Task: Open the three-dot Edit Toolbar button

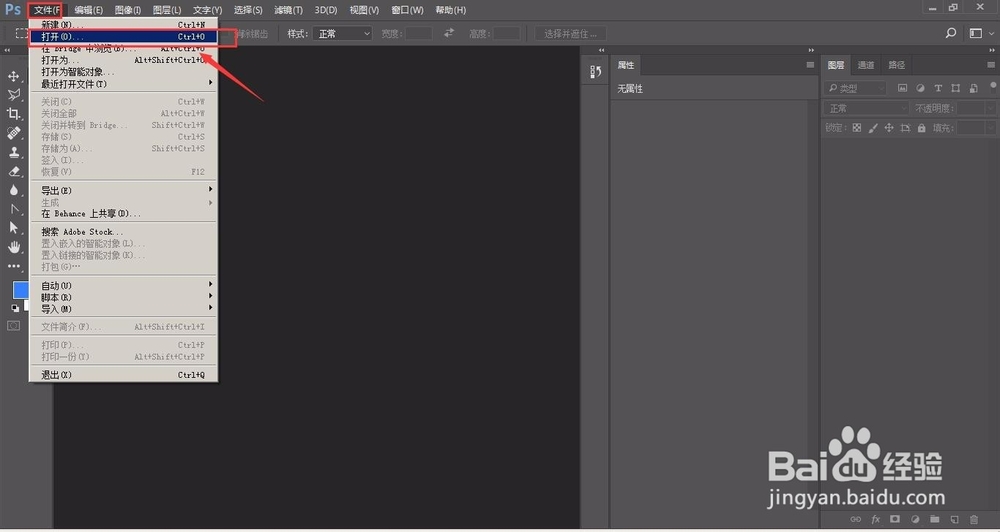Action: click(13, 266)
